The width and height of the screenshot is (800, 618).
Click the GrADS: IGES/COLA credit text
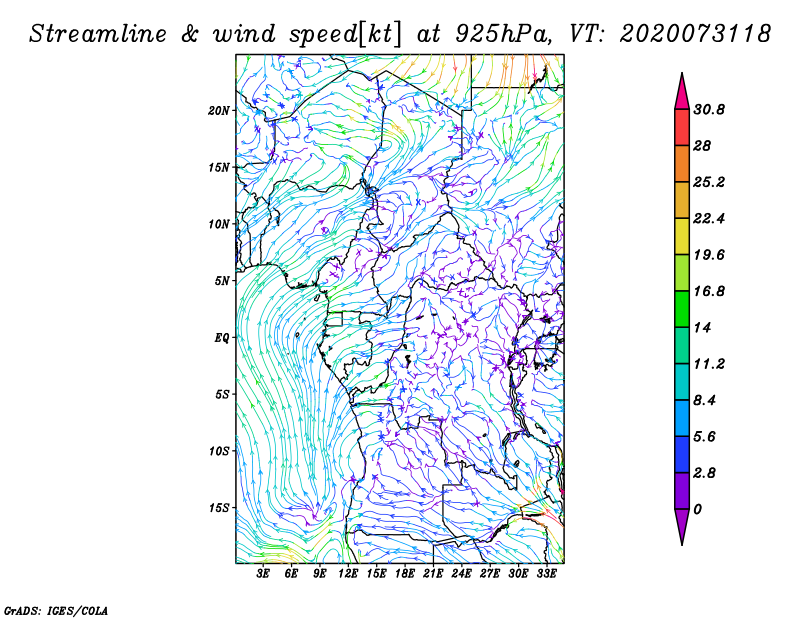pos(55,609)
